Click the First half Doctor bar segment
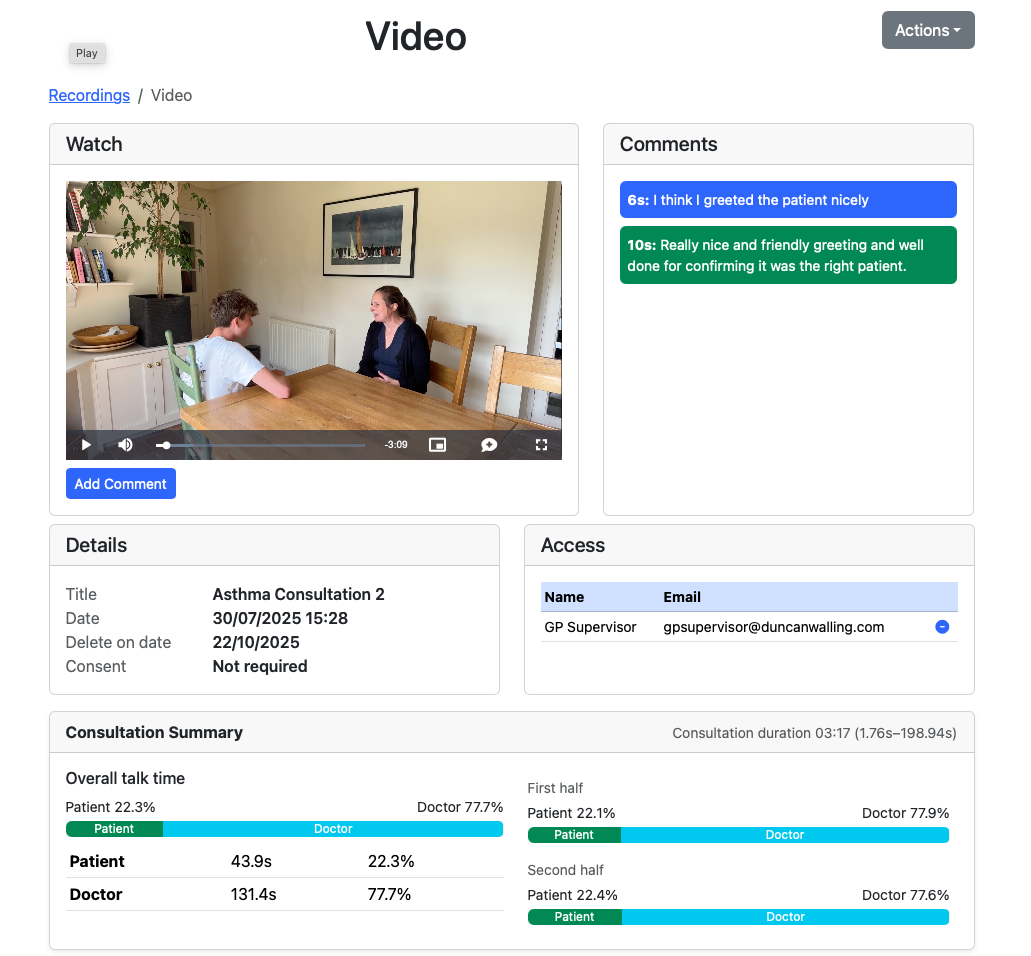The image size is (1031, 956). pos(785,835)
